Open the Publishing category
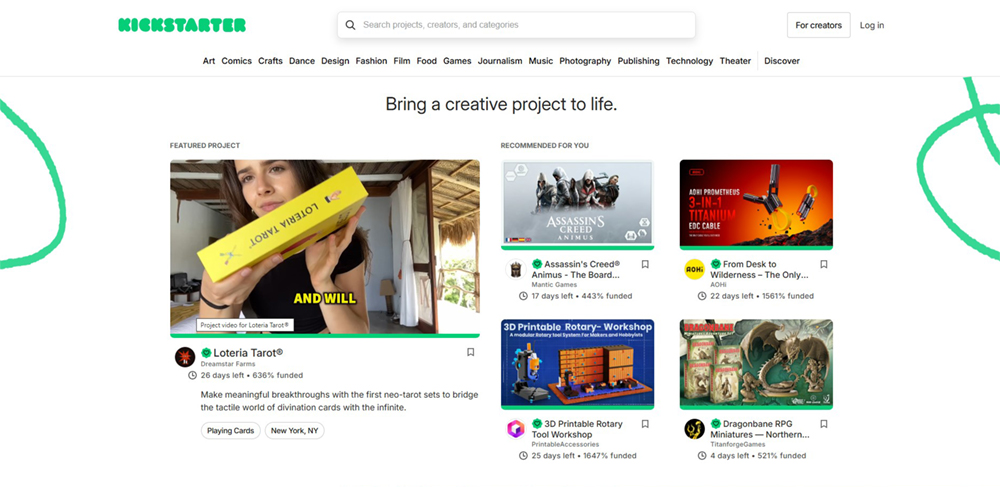 [638, 61]
